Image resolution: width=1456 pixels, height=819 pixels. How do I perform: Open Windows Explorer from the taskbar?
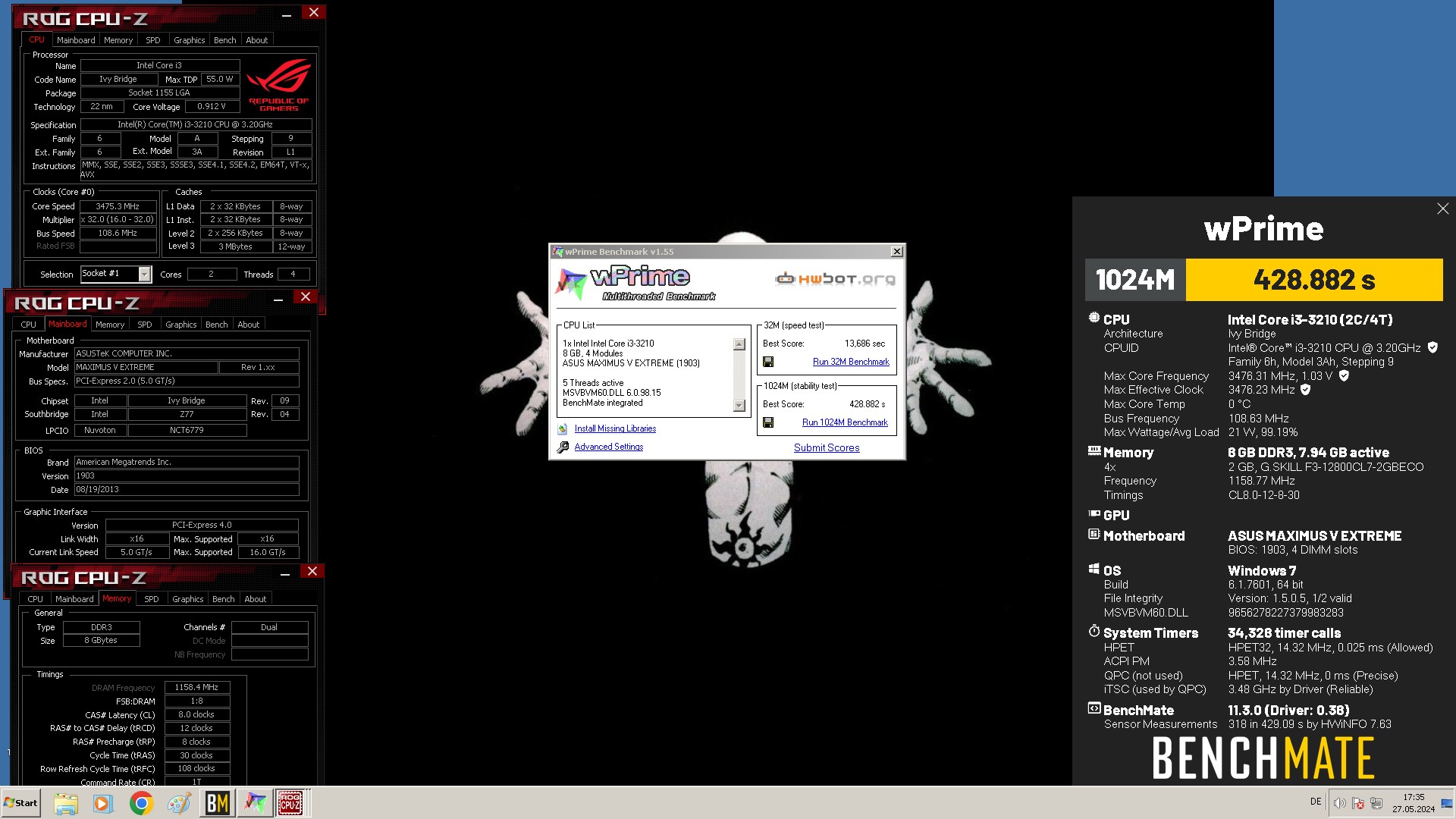65,803
